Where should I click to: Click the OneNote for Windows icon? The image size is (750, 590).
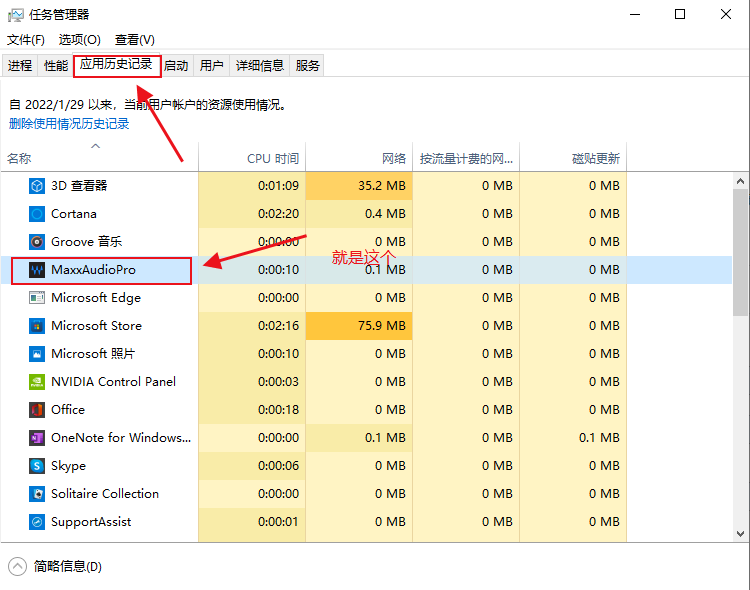[37, 438]
